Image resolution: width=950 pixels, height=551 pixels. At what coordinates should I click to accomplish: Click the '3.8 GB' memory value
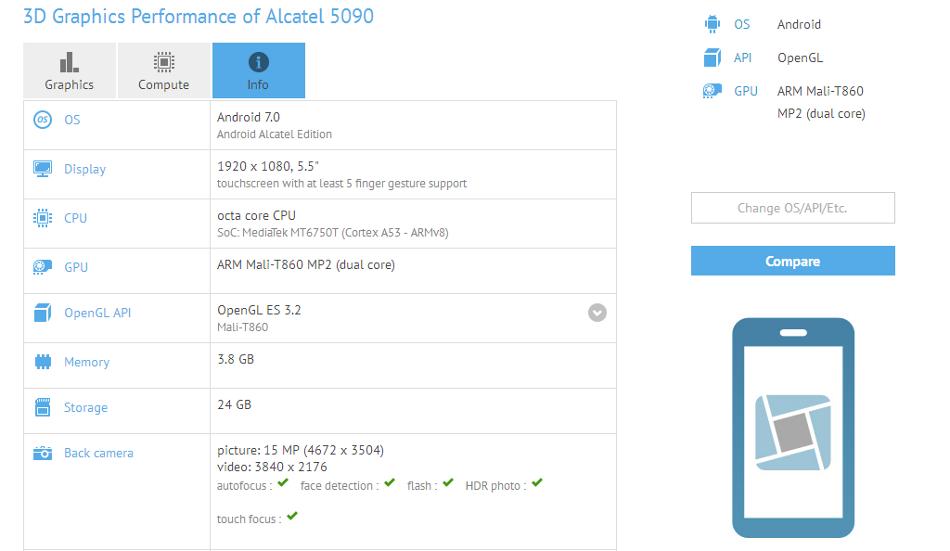[x=236, y=359]
